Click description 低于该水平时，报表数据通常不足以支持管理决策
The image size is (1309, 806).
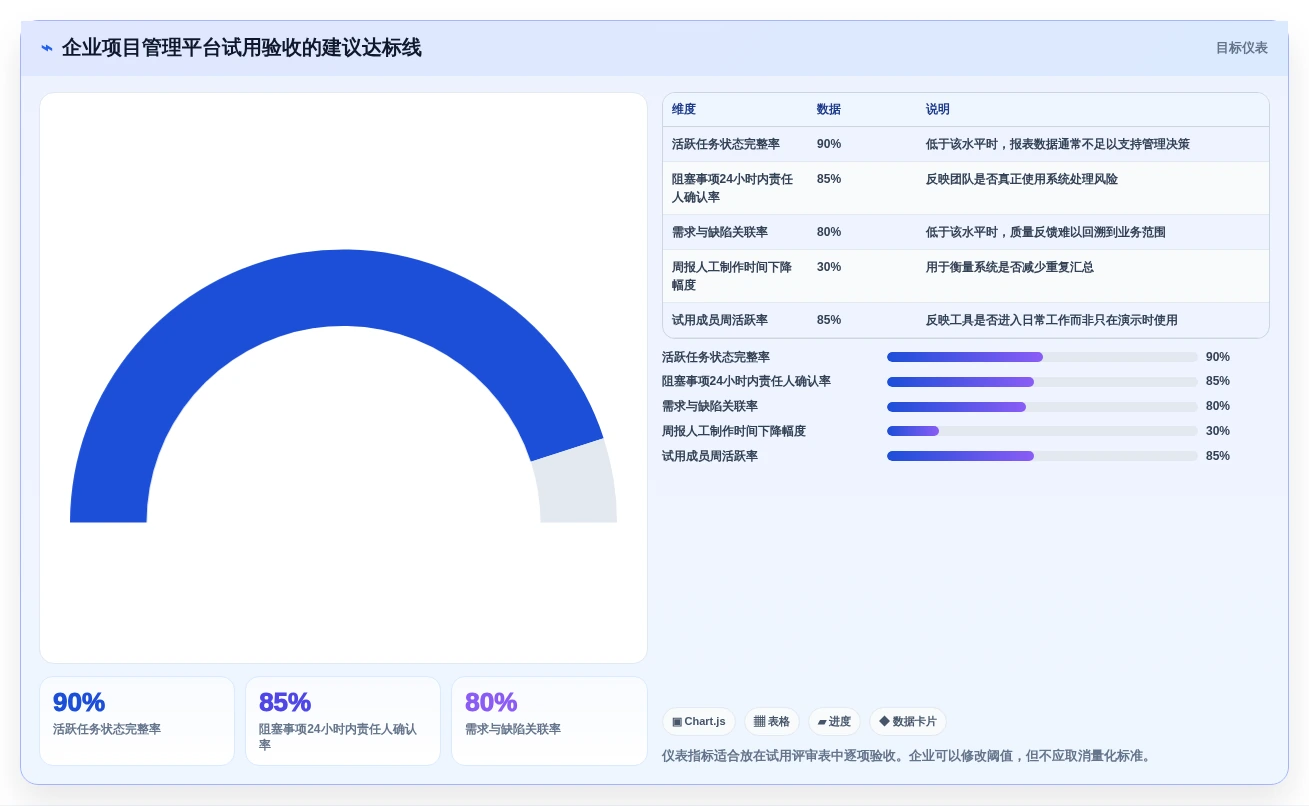pos(1058,145)
